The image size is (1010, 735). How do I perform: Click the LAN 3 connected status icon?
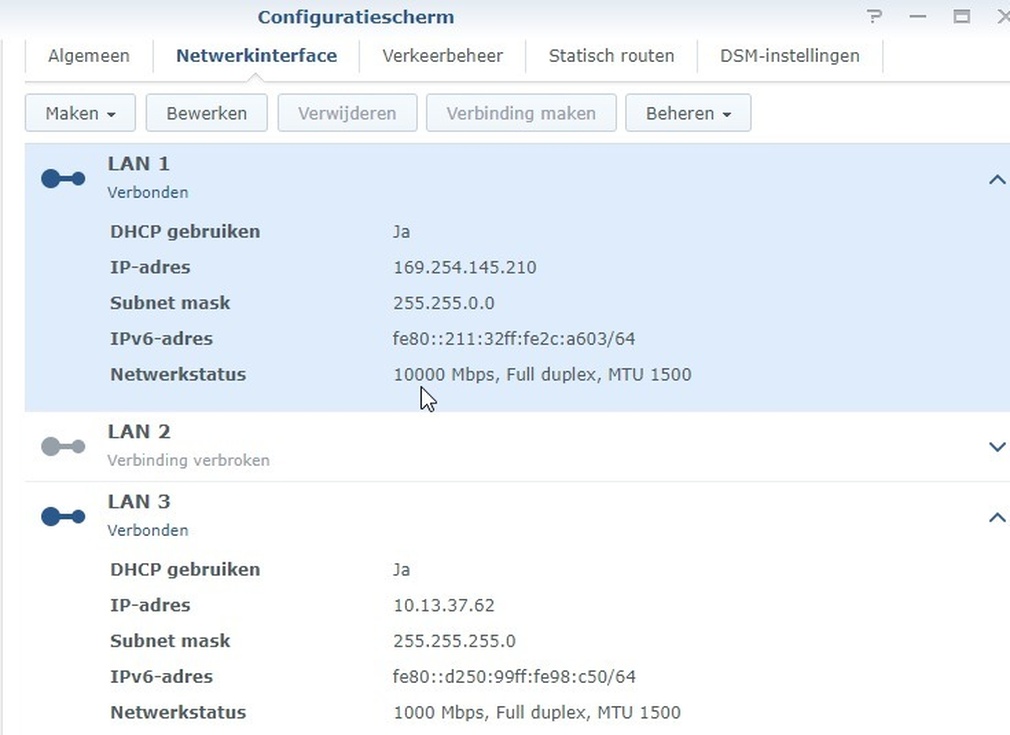[63, 517]
